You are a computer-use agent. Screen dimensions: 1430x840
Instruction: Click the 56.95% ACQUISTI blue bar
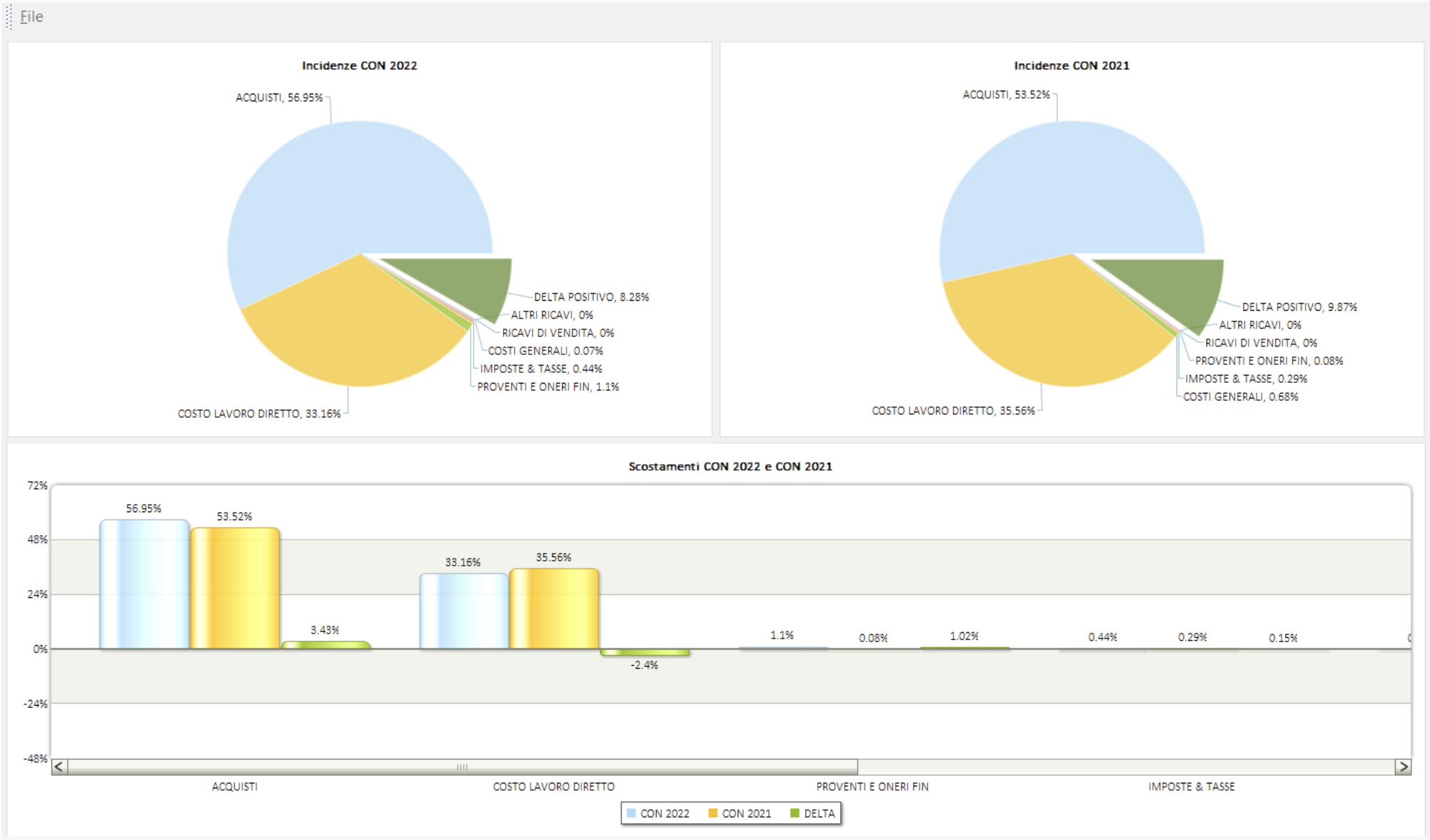point(144,584)
